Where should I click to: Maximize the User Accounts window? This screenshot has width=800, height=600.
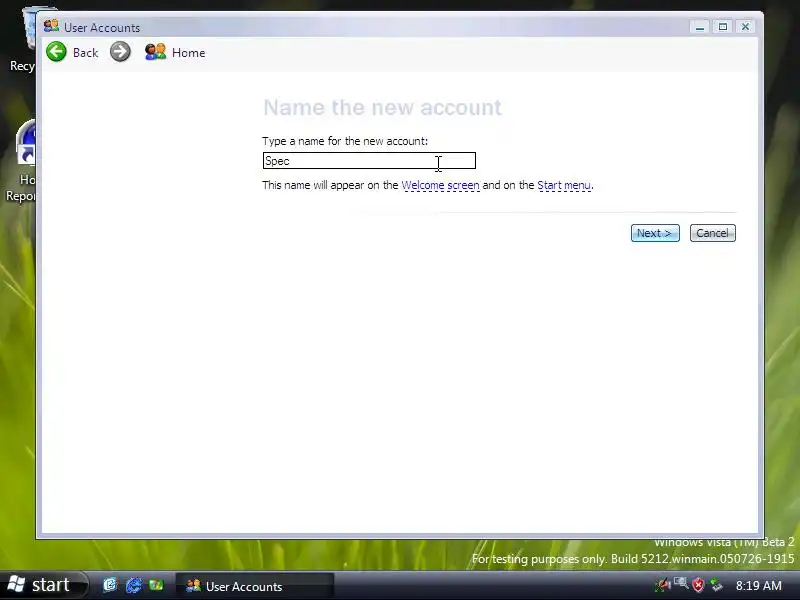coord(722,27)
